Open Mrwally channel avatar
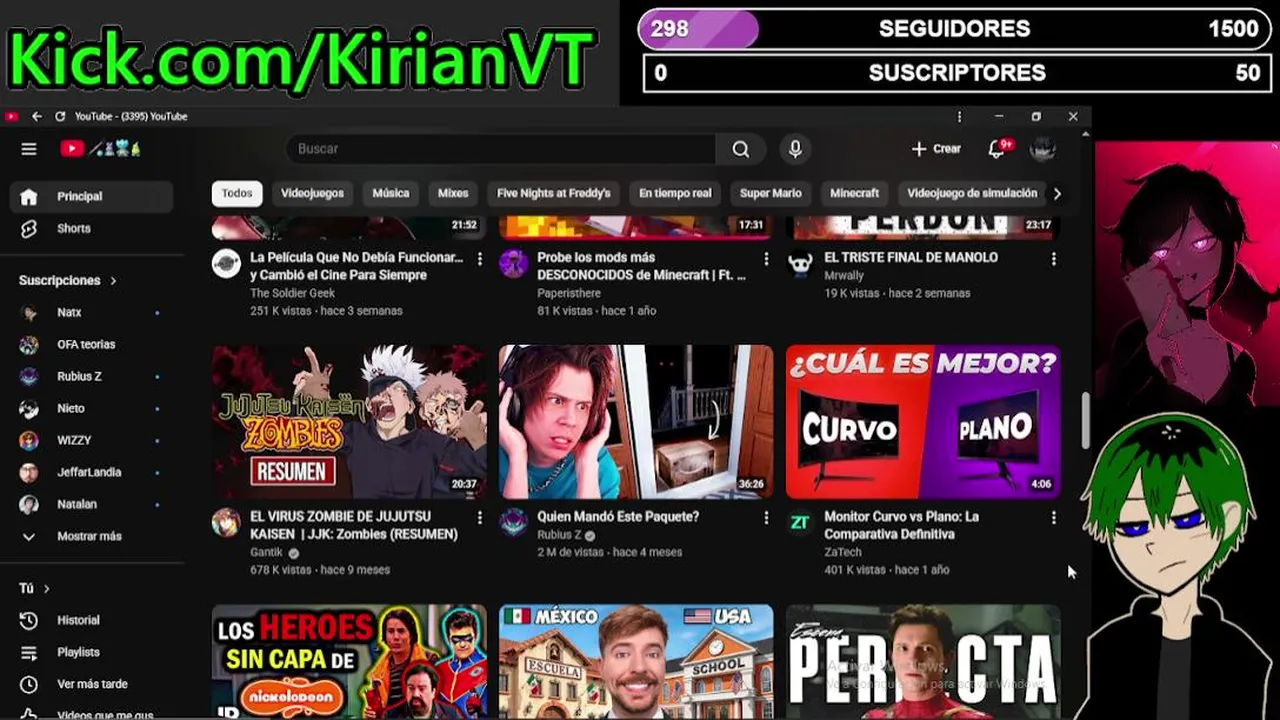 tap(800, 263)
